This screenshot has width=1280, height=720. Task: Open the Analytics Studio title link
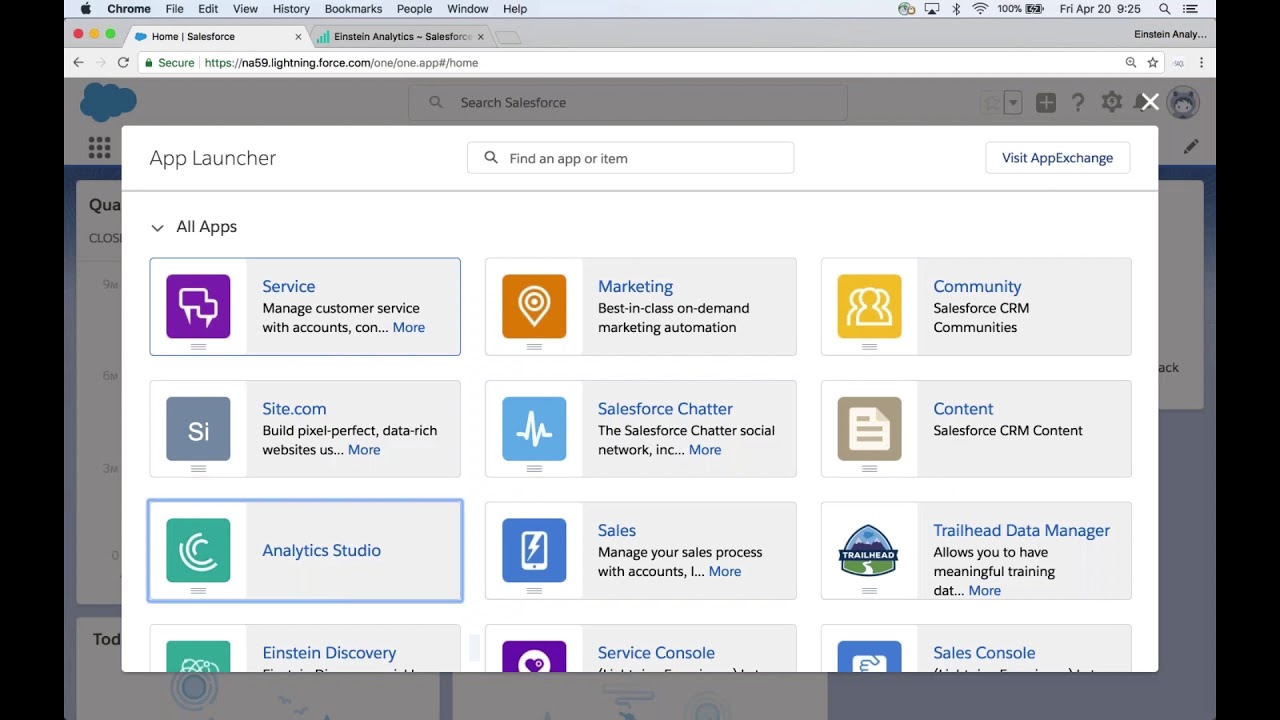(x=321, y=550)
